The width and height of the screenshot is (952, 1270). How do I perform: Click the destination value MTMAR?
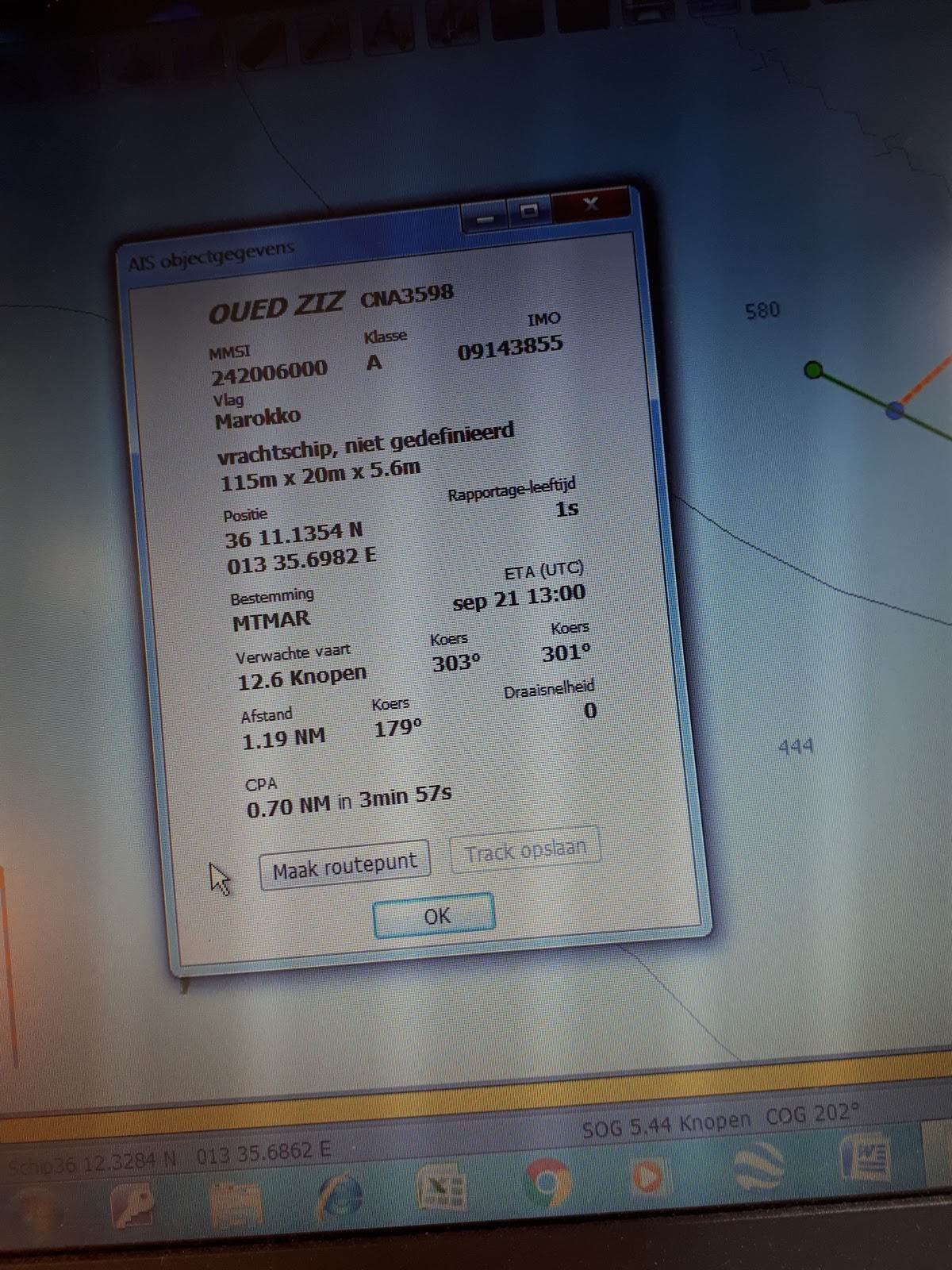tap(271, 620)
